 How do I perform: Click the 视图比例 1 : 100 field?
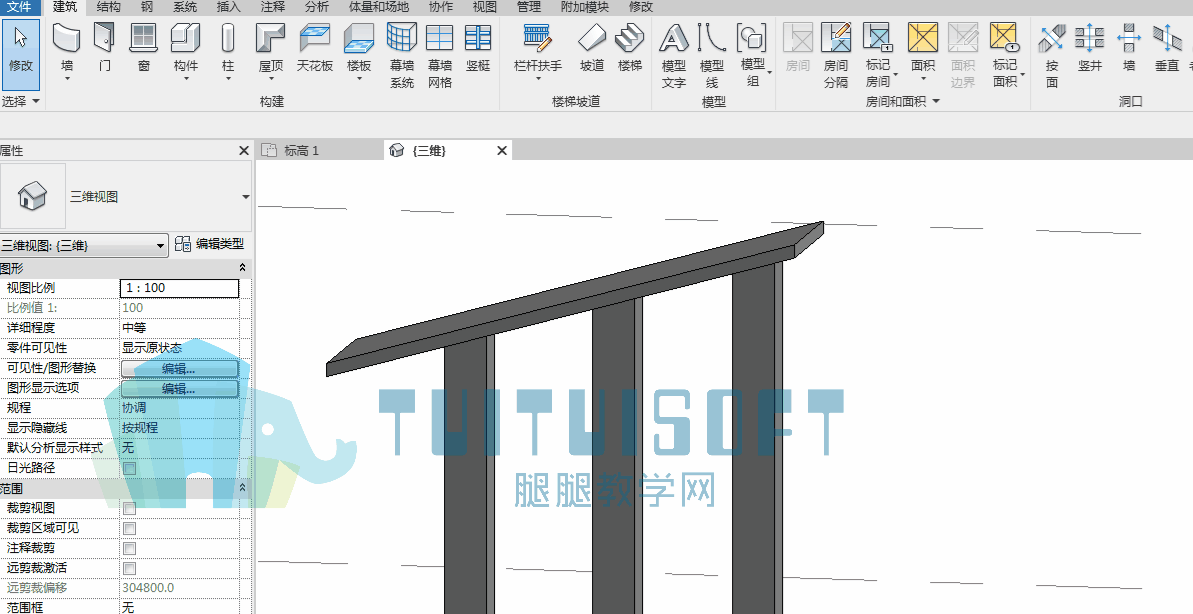[x=180, y=288]
